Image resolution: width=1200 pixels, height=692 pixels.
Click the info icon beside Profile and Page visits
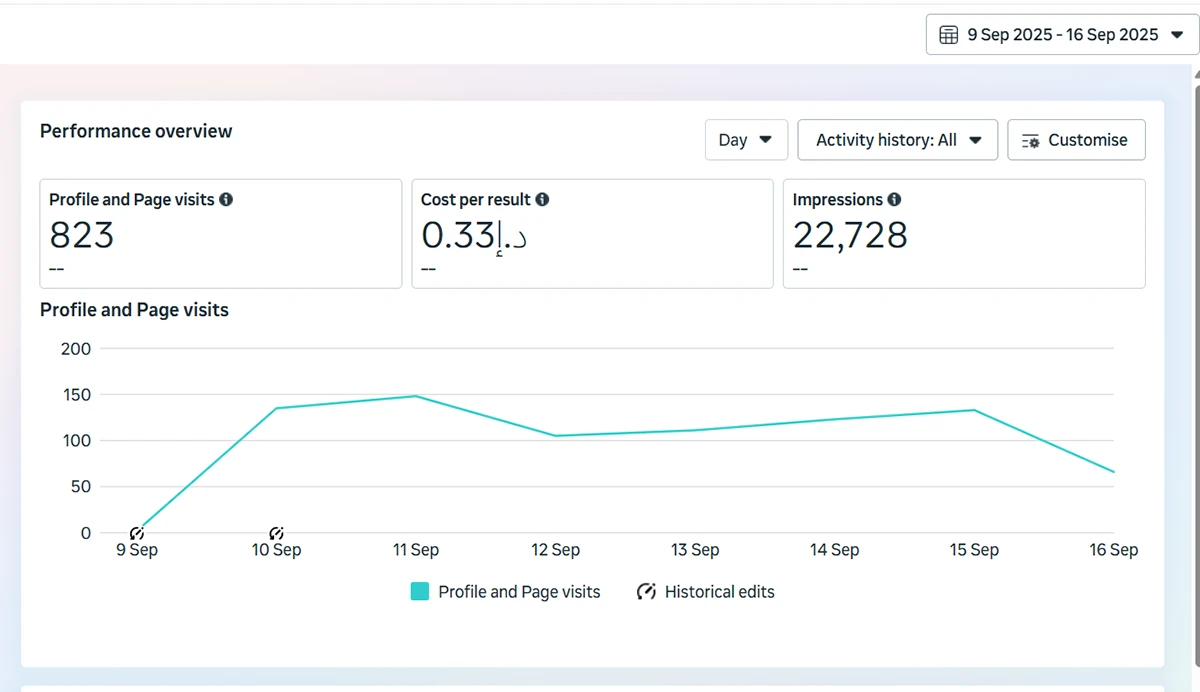pos(226,200)
